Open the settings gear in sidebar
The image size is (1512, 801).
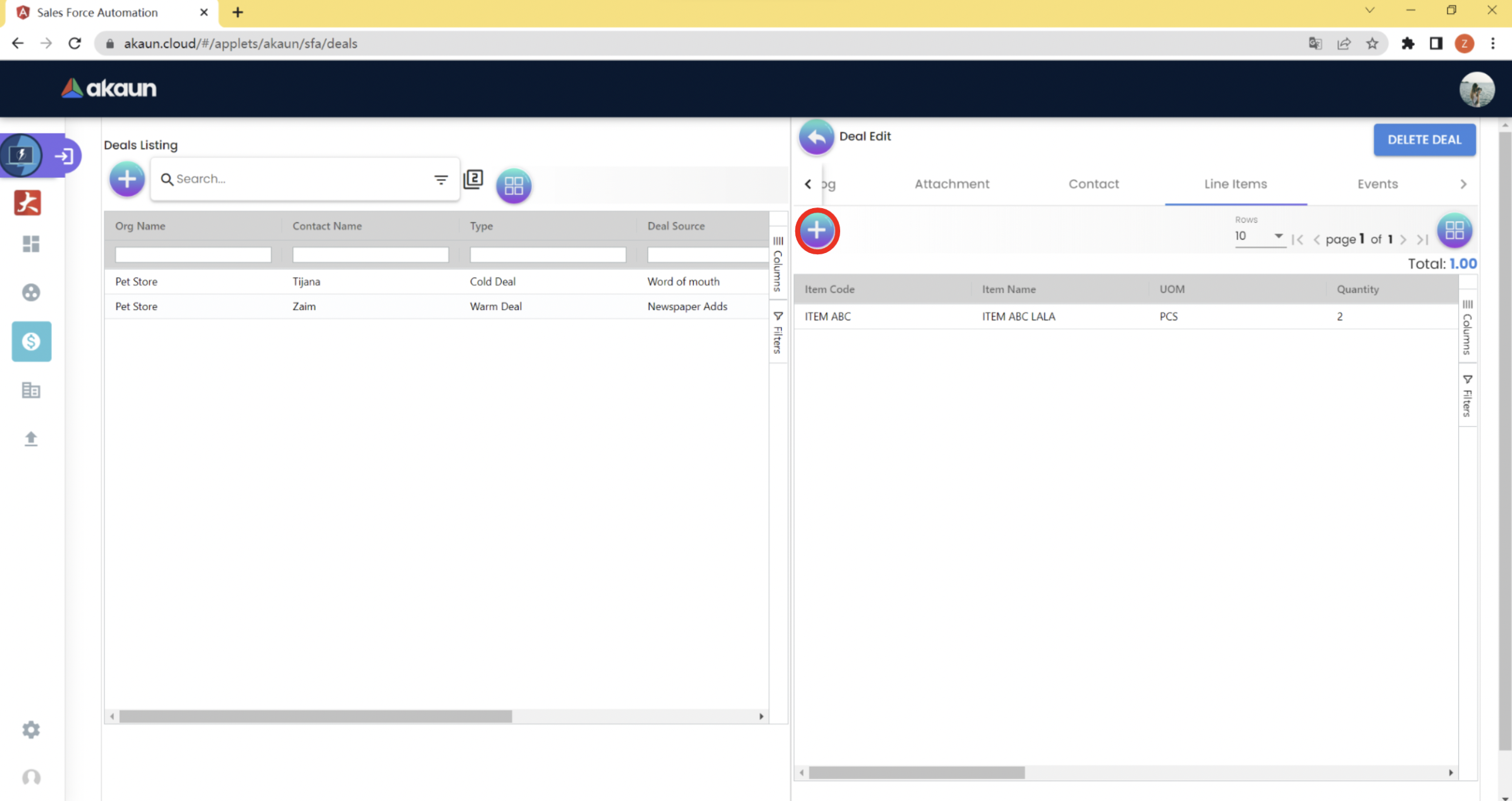[x=31, y=730]
